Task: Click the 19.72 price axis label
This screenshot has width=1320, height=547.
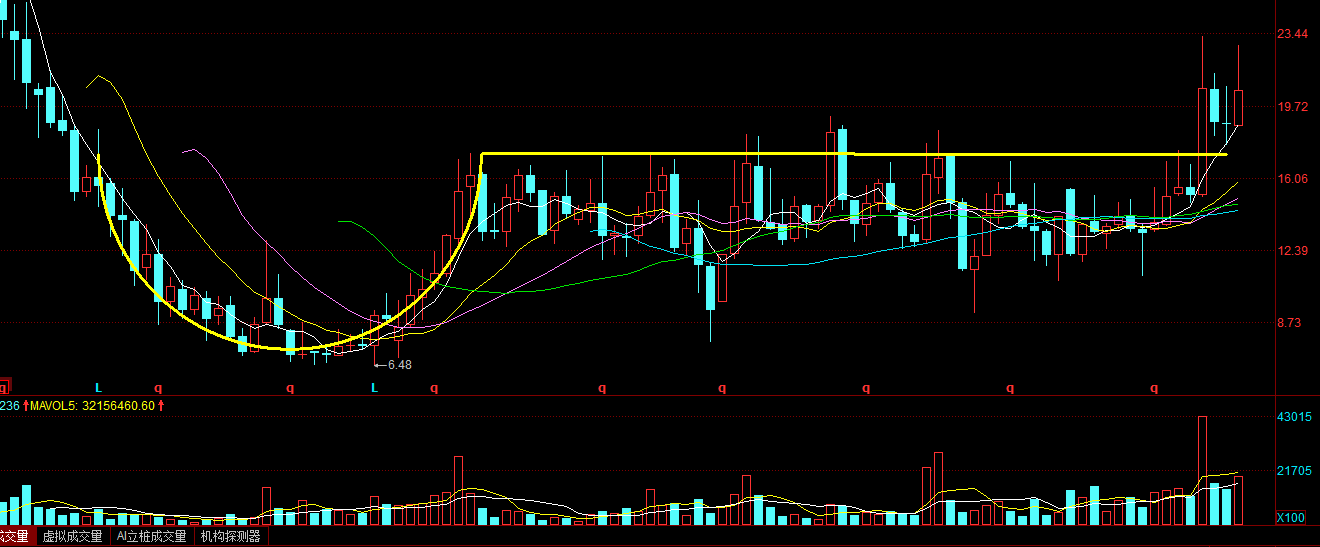Action: coord(1293,106)
